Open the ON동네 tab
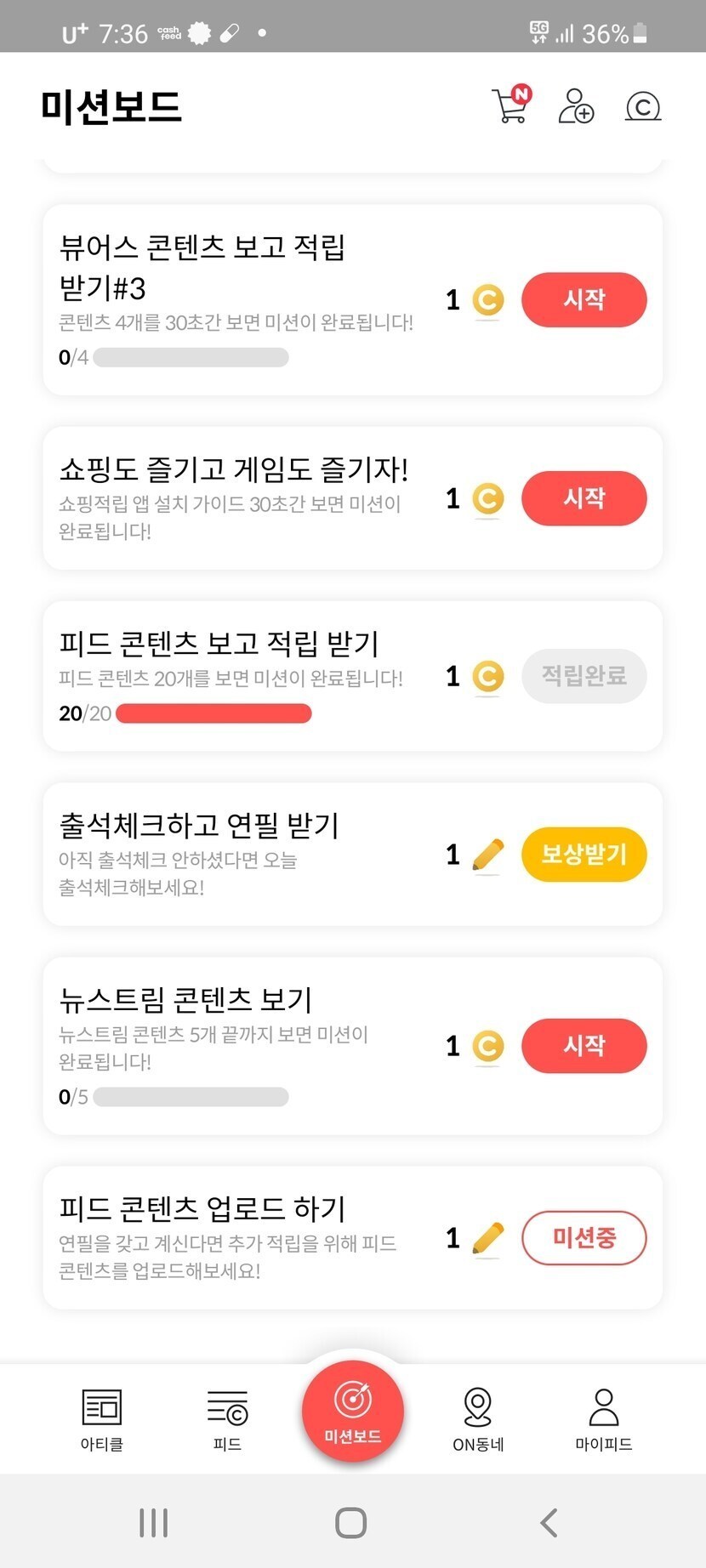The image size is (706, 1568). (x=478, y=1418)
